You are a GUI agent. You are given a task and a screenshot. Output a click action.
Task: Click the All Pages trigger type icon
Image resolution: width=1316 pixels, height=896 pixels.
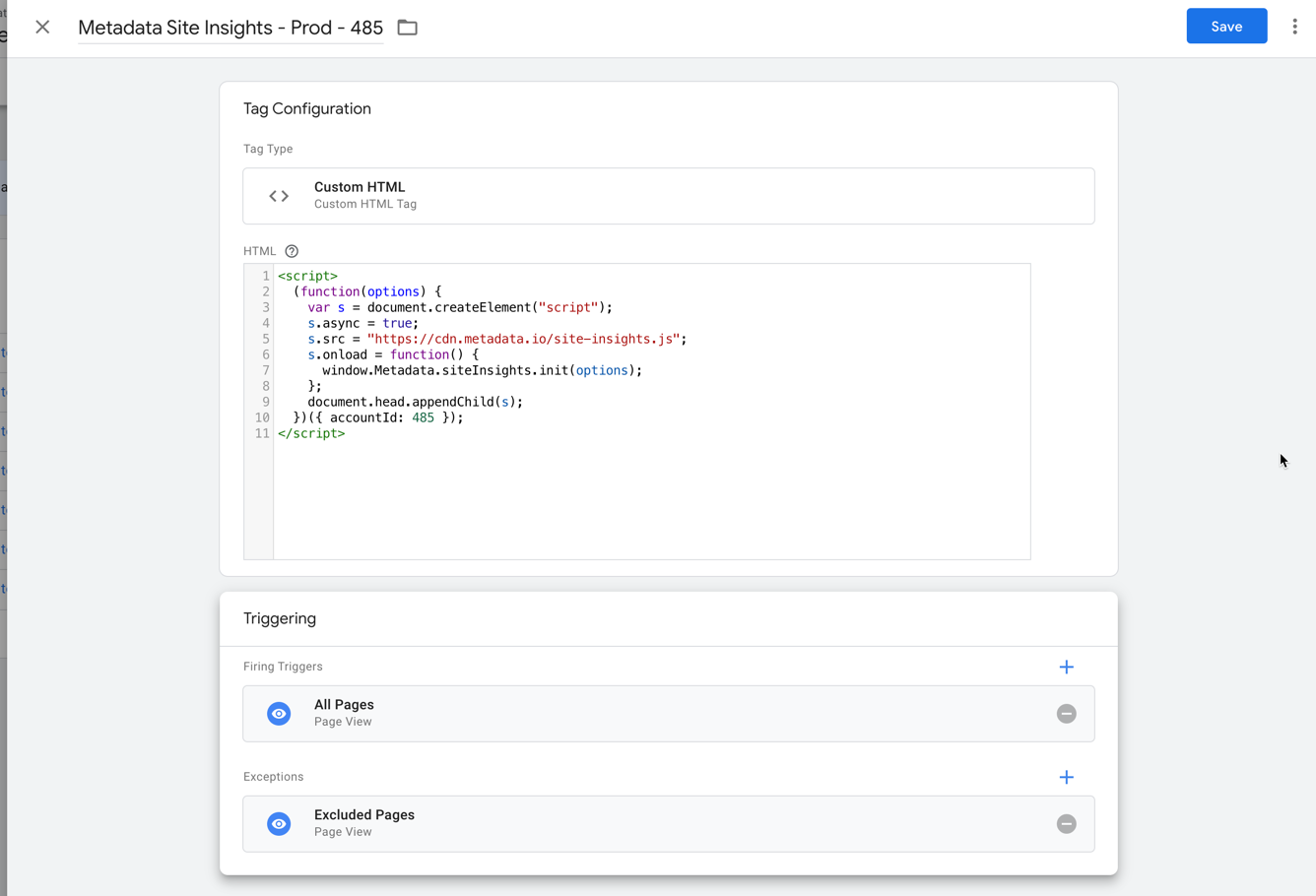[x=279, y=713]
